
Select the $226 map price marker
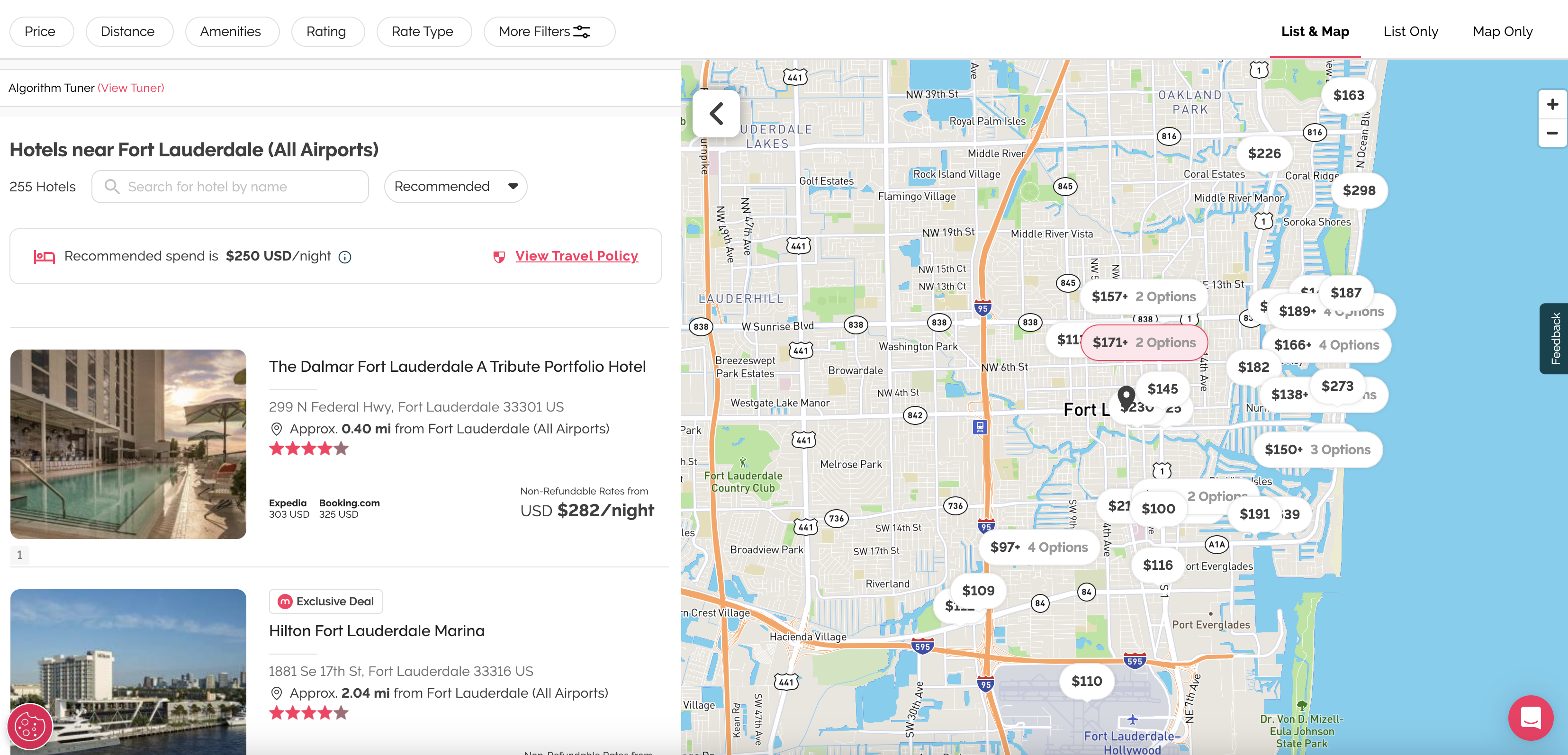point(1264,153)
